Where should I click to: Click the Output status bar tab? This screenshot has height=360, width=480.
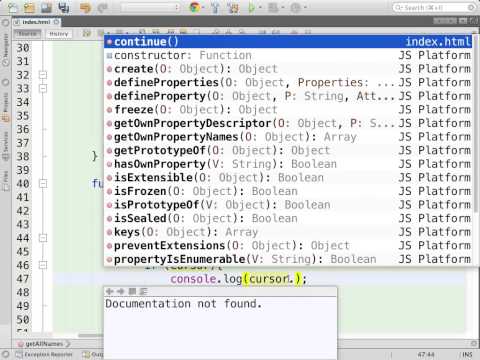tap(93, 355)
